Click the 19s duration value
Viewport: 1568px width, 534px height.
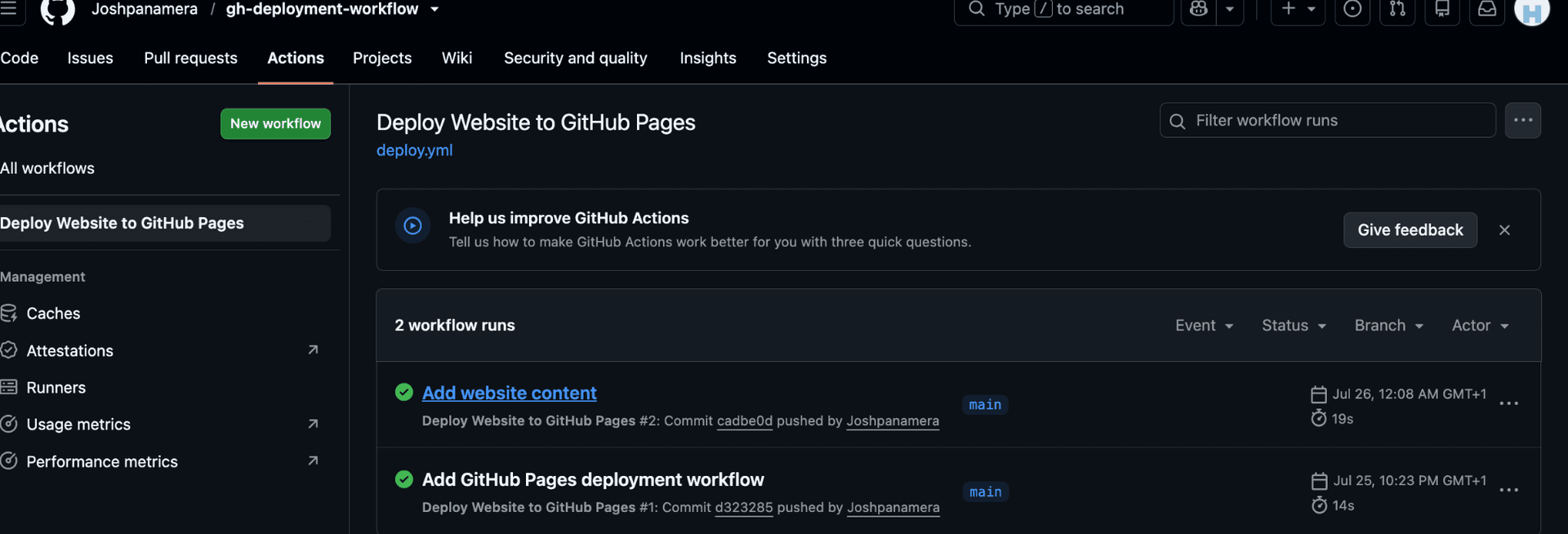pos(1342,419)
